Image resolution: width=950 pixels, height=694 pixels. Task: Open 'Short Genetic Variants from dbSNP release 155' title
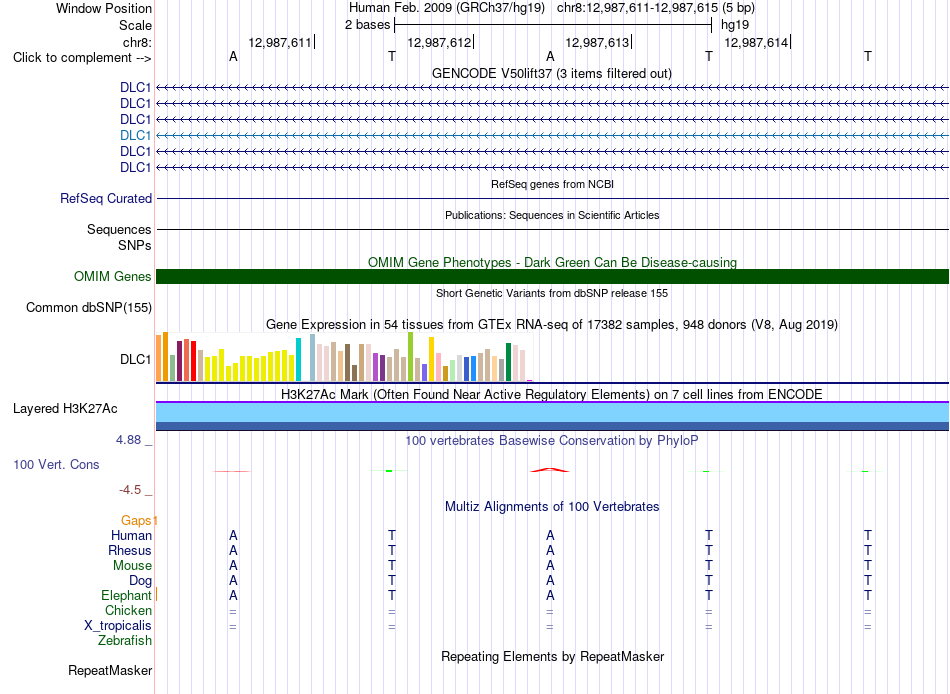pos(552,293)
